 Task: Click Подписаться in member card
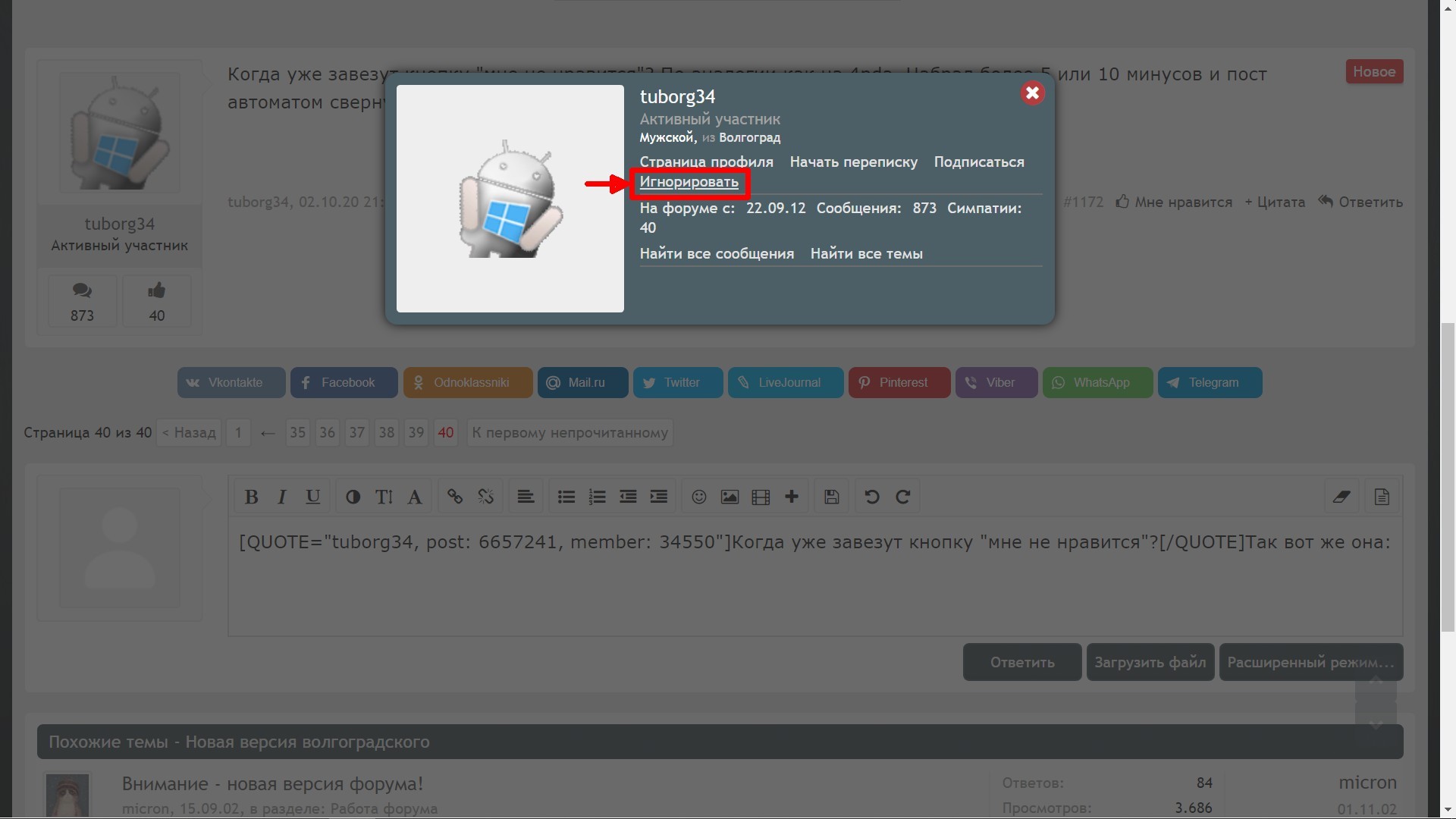[x=978, y=162]
